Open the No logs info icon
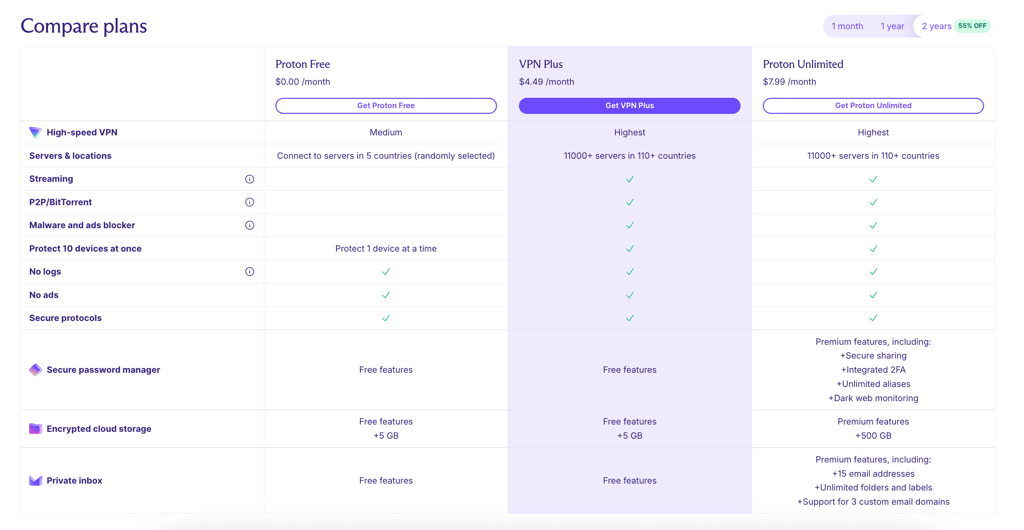The image size is (1024, 530). click(x=249, y=272)
